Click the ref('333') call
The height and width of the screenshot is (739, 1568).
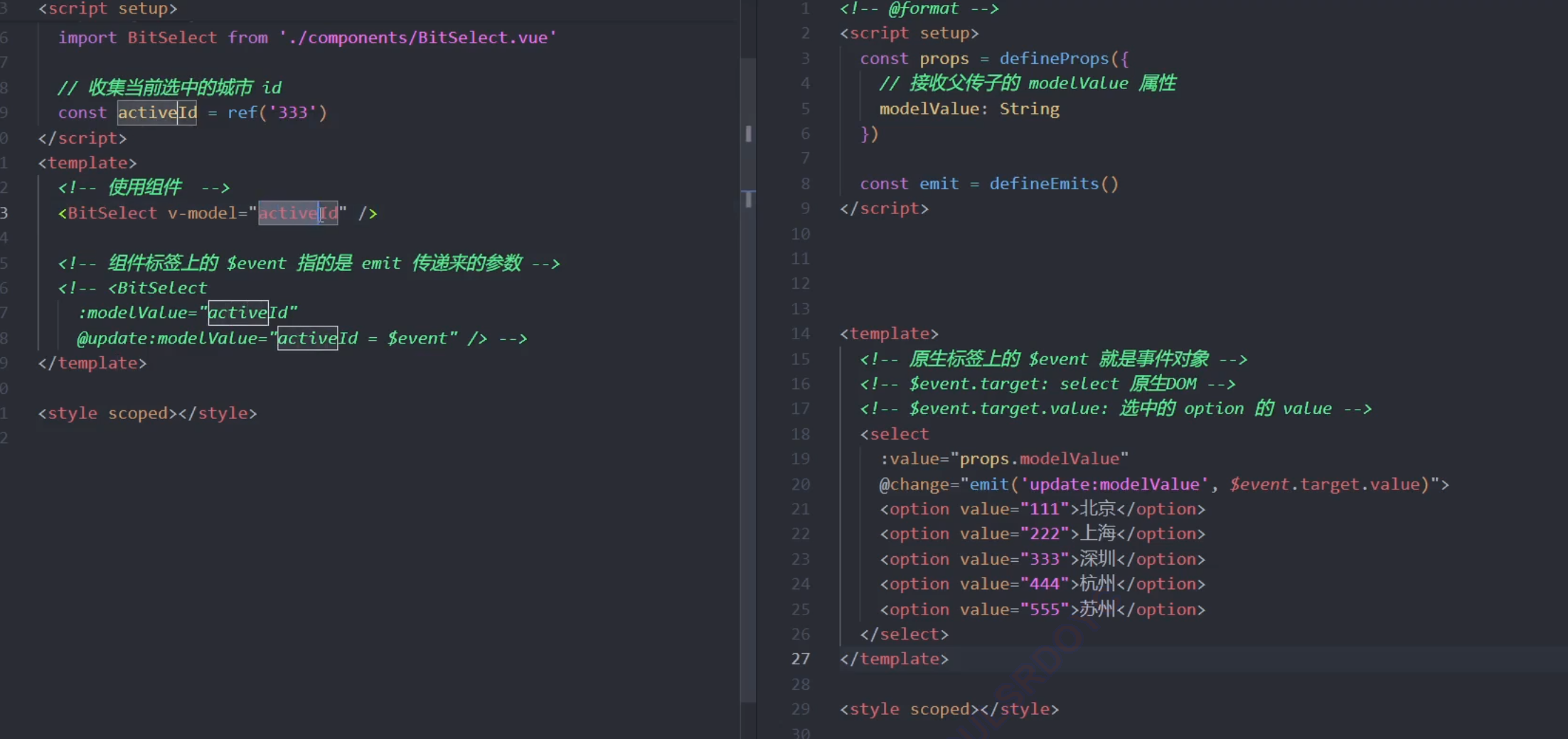coord(277,112)
